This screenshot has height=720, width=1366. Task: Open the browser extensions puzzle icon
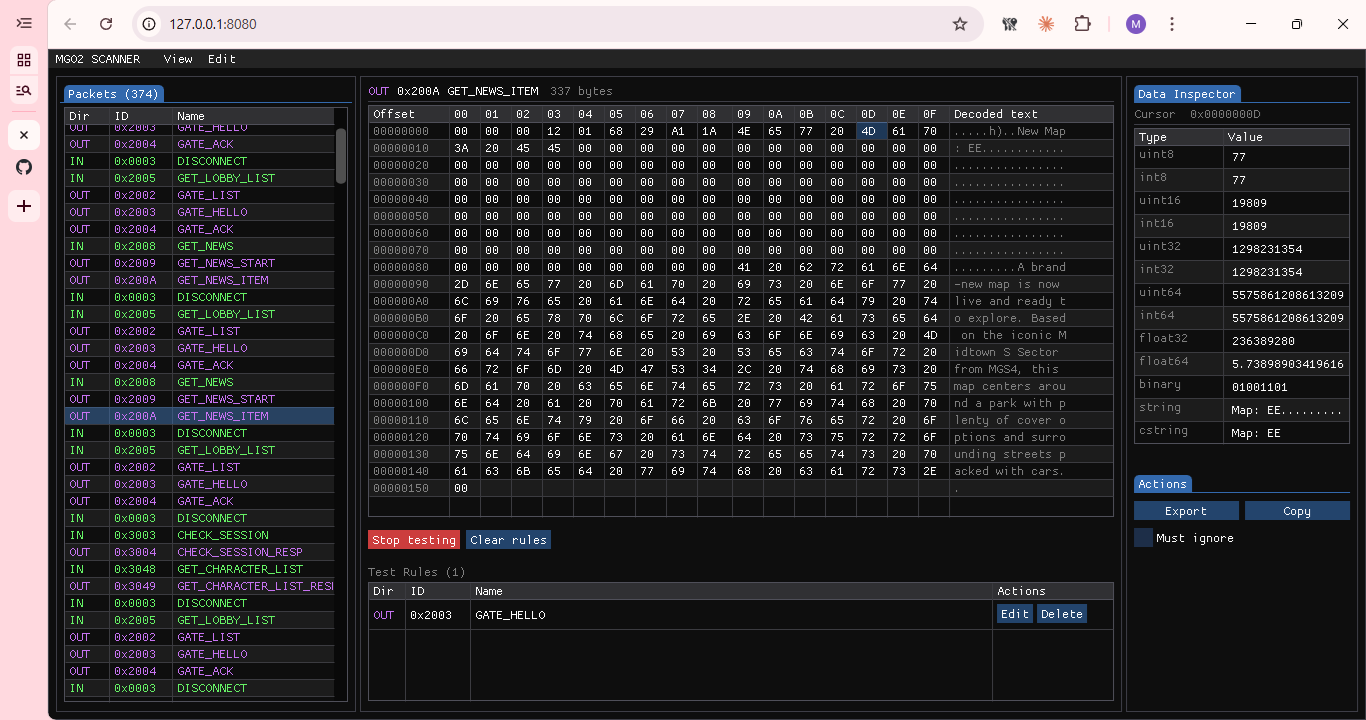click(x=1082, y=24)
